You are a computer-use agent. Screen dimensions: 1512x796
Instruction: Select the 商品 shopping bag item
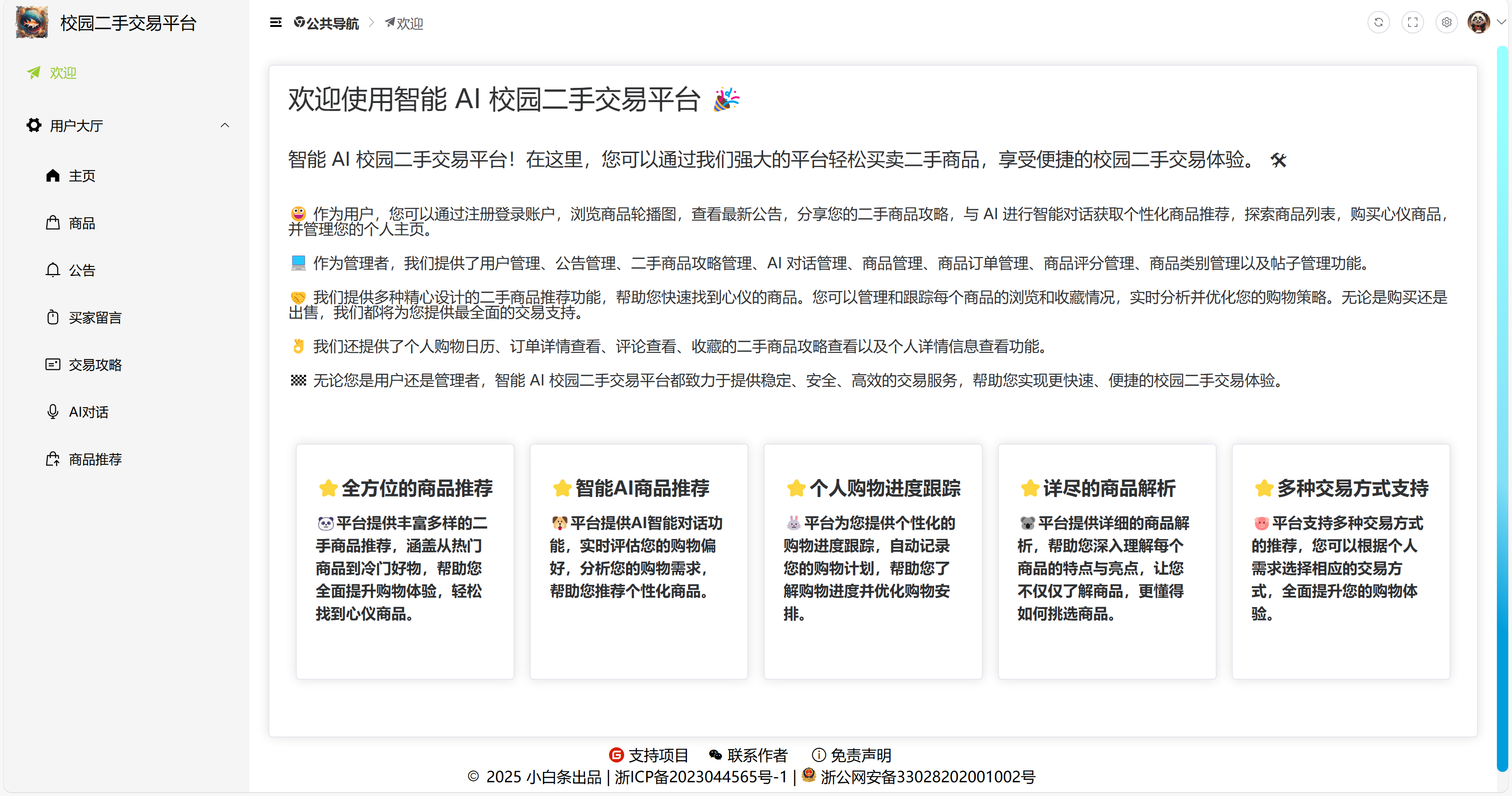pyautogui.click(x=82, y=223)
